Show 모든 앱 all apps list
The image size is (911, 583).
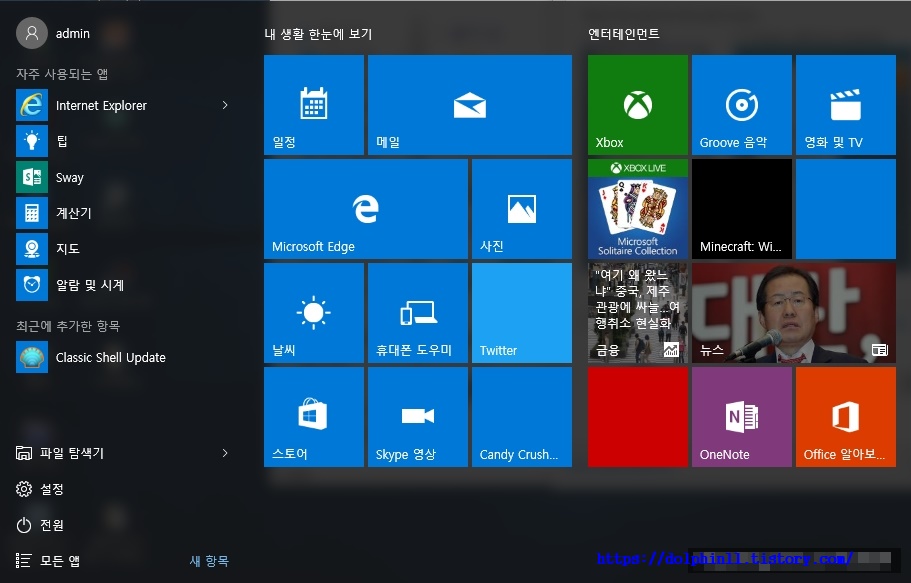pyautogui.click(x=48, y=561)
